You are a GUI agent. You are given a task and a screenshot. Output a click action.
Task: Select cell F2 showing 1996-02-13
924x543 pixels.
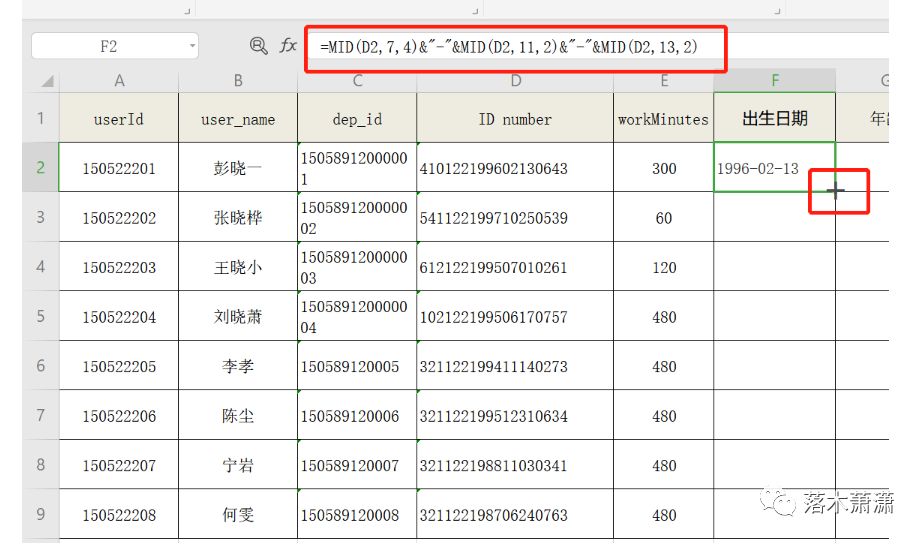(774, 167)
